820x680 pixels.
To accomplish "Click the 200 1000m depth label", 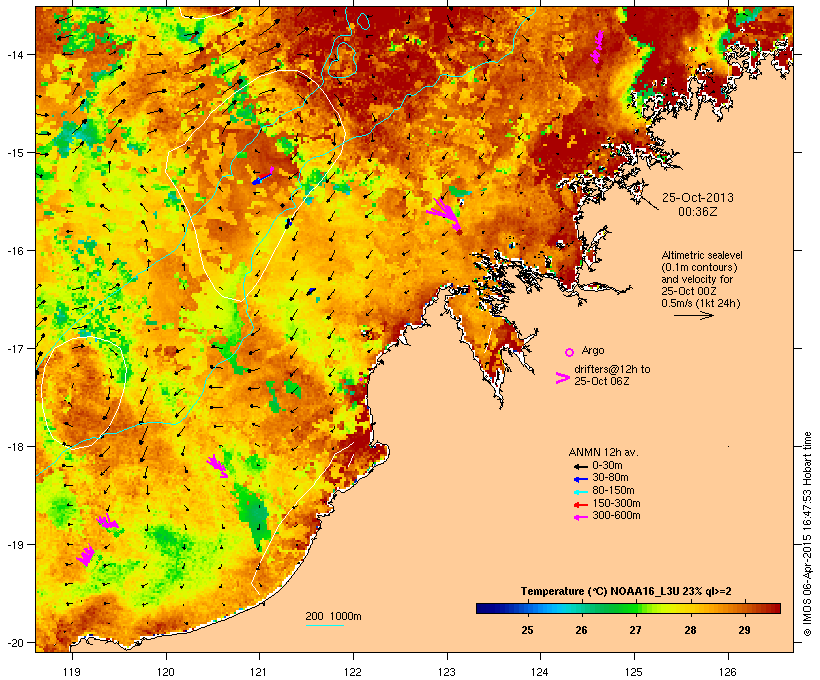I will point(333,616).
